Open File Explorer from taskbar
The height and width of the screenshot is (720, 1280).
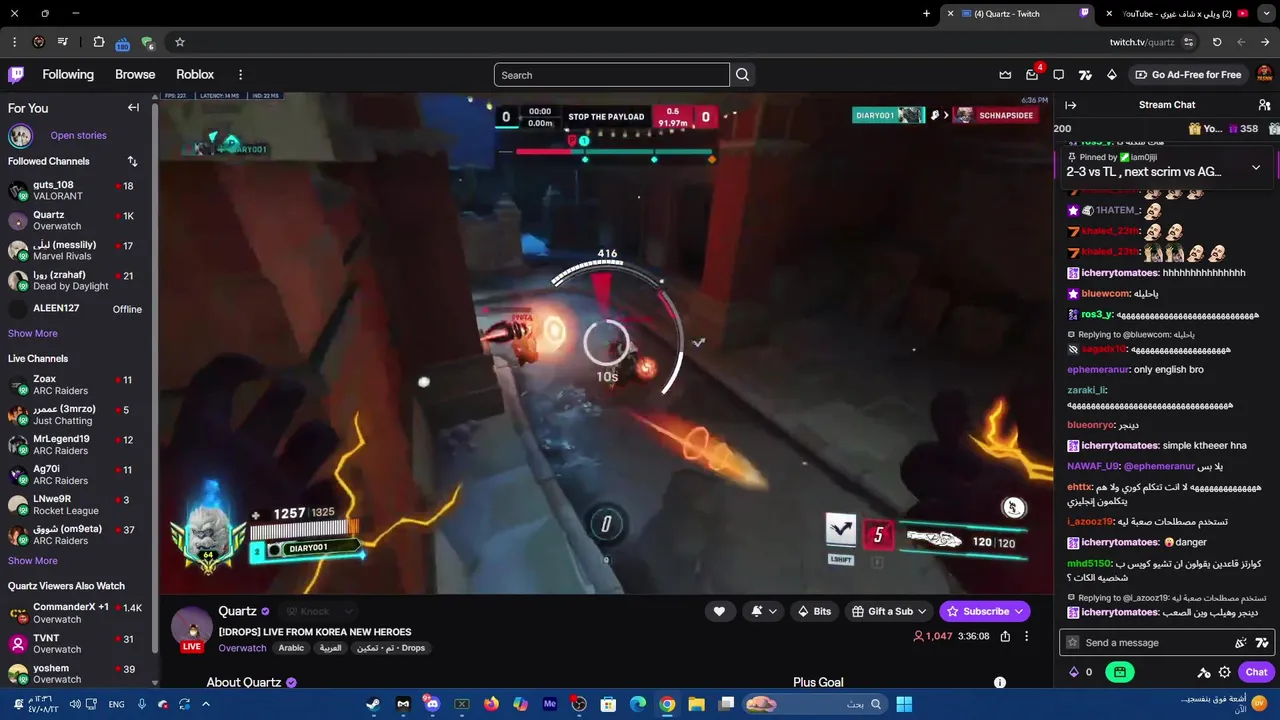(697, 704)
